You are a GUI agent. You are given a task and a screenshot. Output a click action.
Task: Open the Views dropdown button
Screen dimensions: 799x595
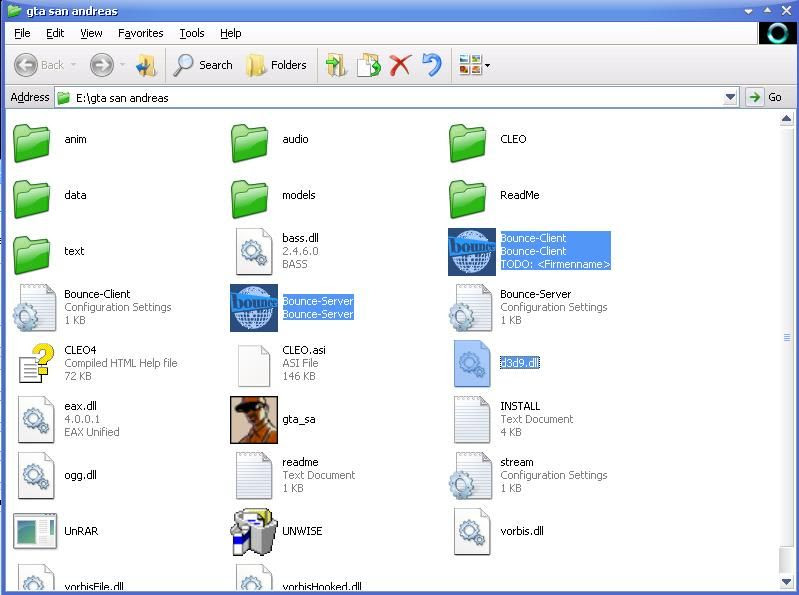pyautogui.click(x=474, y=65)
